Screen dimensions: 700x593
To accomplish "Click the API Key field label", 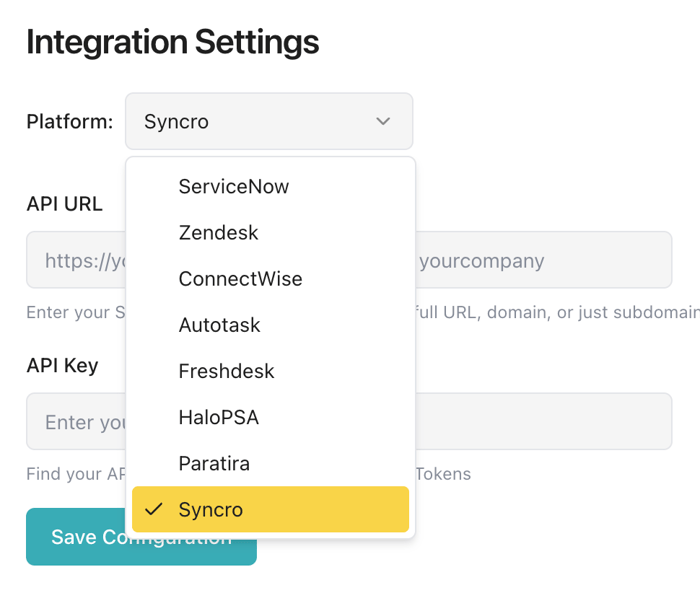I will (x=62, y=365).
